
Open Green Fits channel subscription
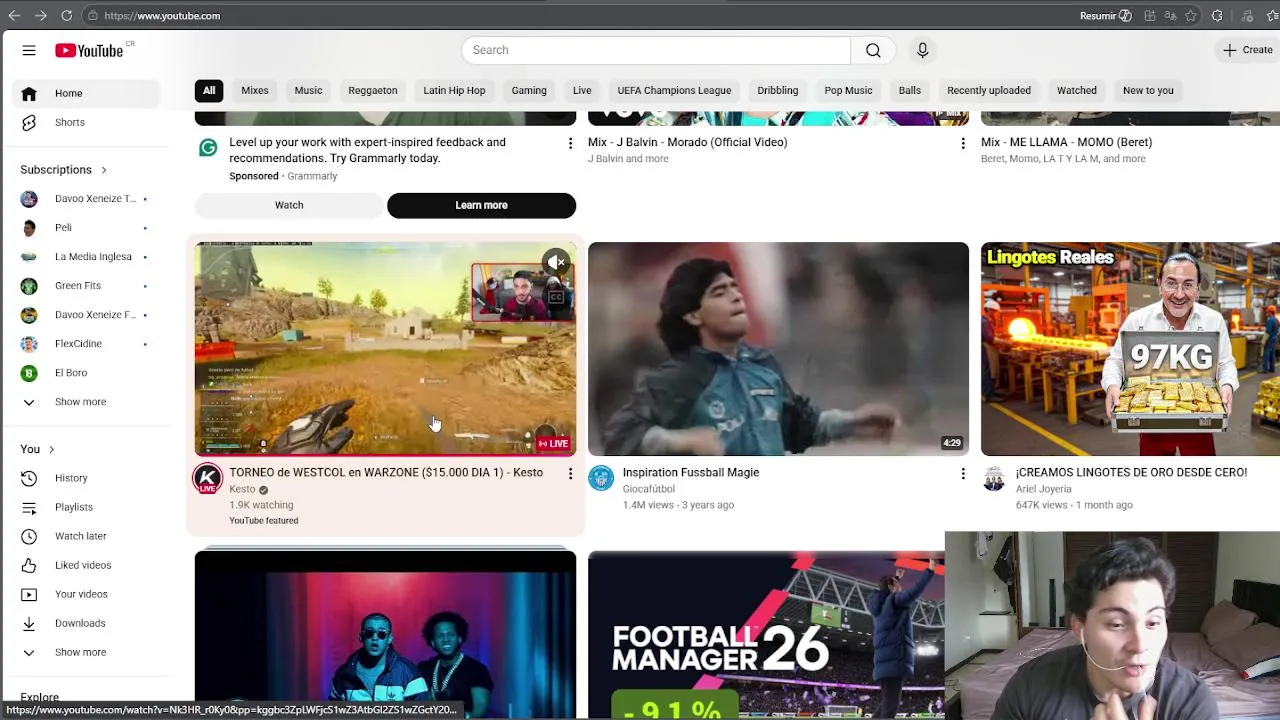coord(85,285)
